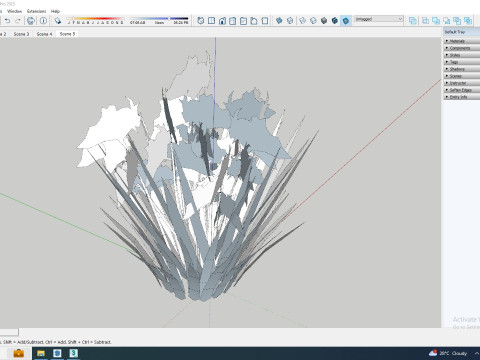The image size is (480, 360).
Task: Switch to the Back view icon
Action: [243, 21]
